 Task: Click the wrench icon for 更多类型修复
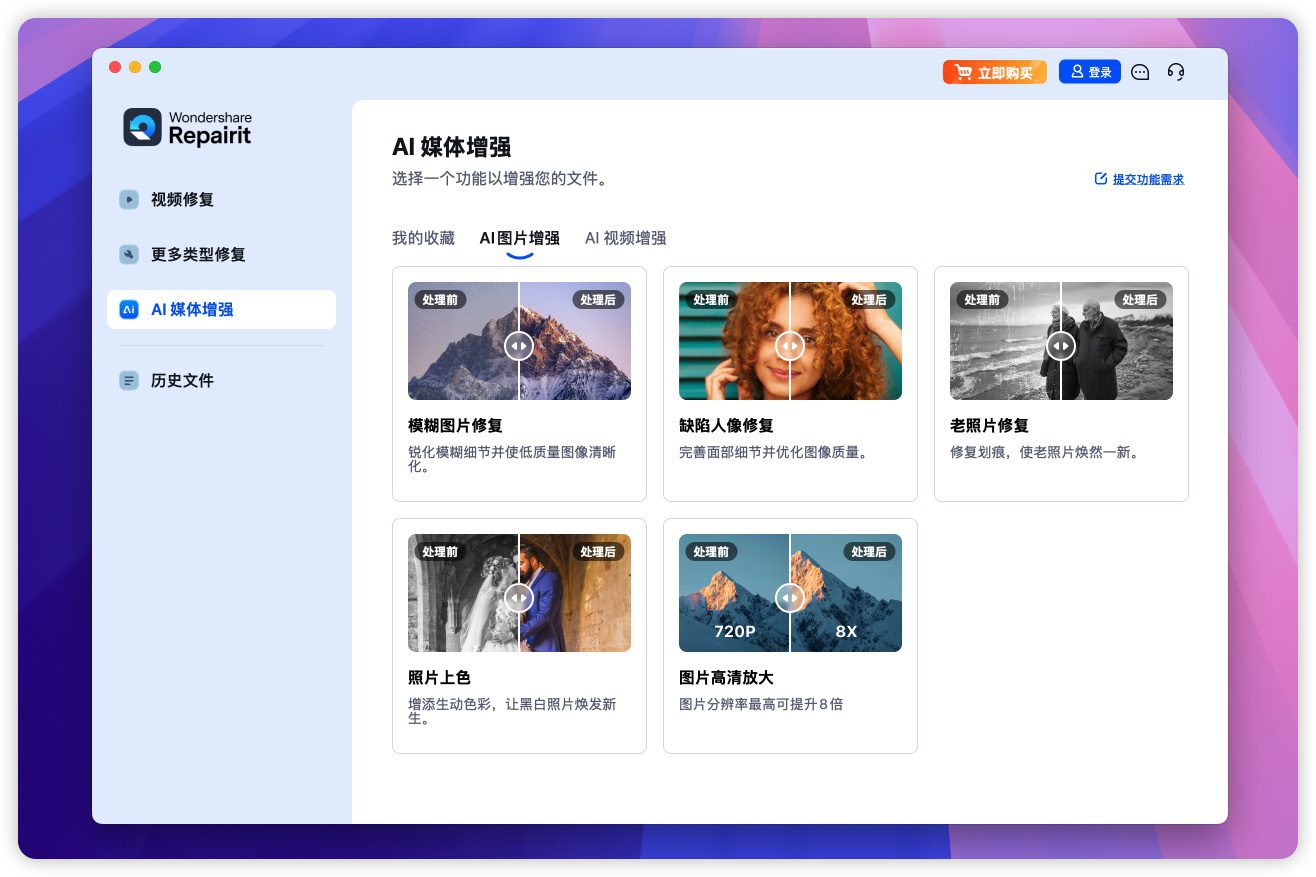pyautogui.click(x=129, y=254)
